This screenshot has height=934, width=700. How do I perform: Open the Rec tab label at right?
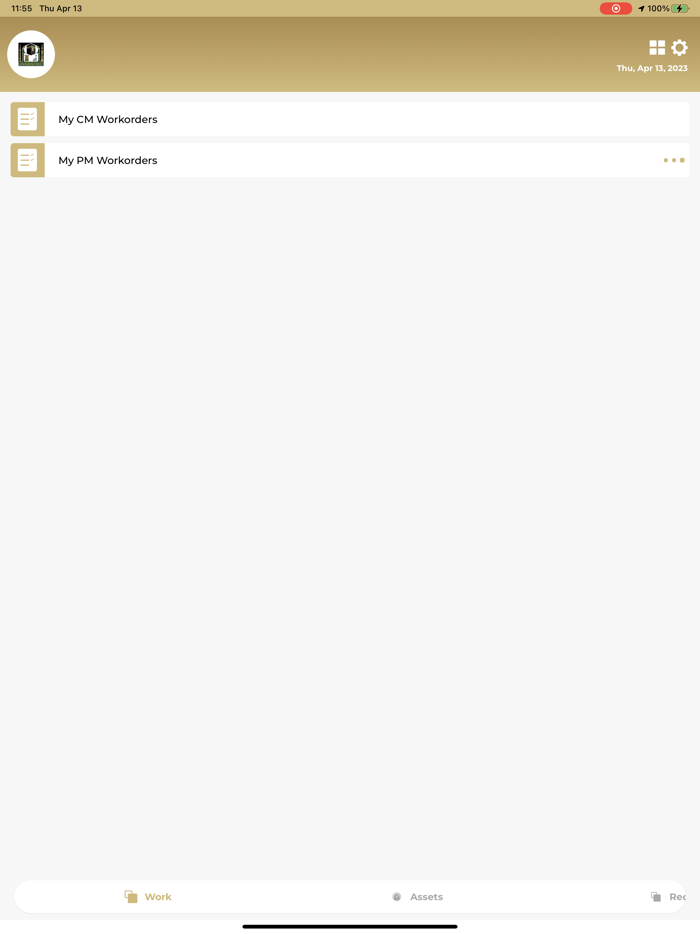pos(677,896)
